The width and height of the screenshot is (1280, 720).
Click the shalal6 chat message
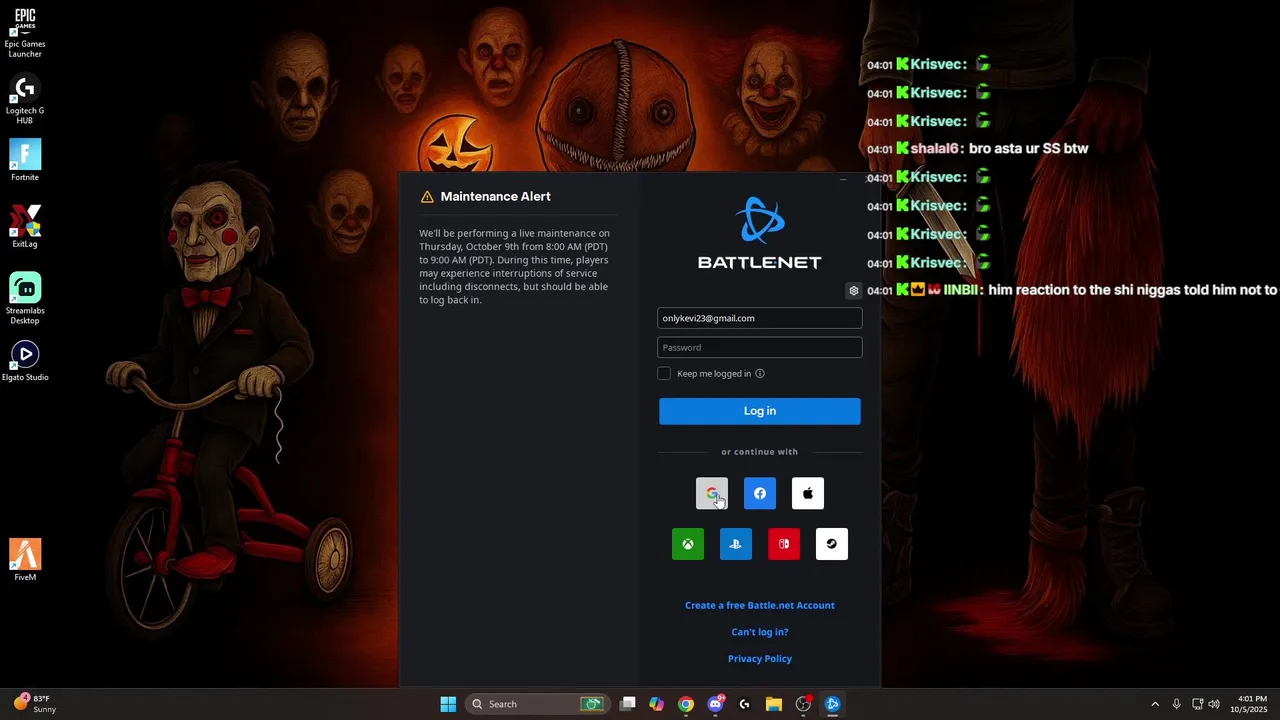[977, 149]
